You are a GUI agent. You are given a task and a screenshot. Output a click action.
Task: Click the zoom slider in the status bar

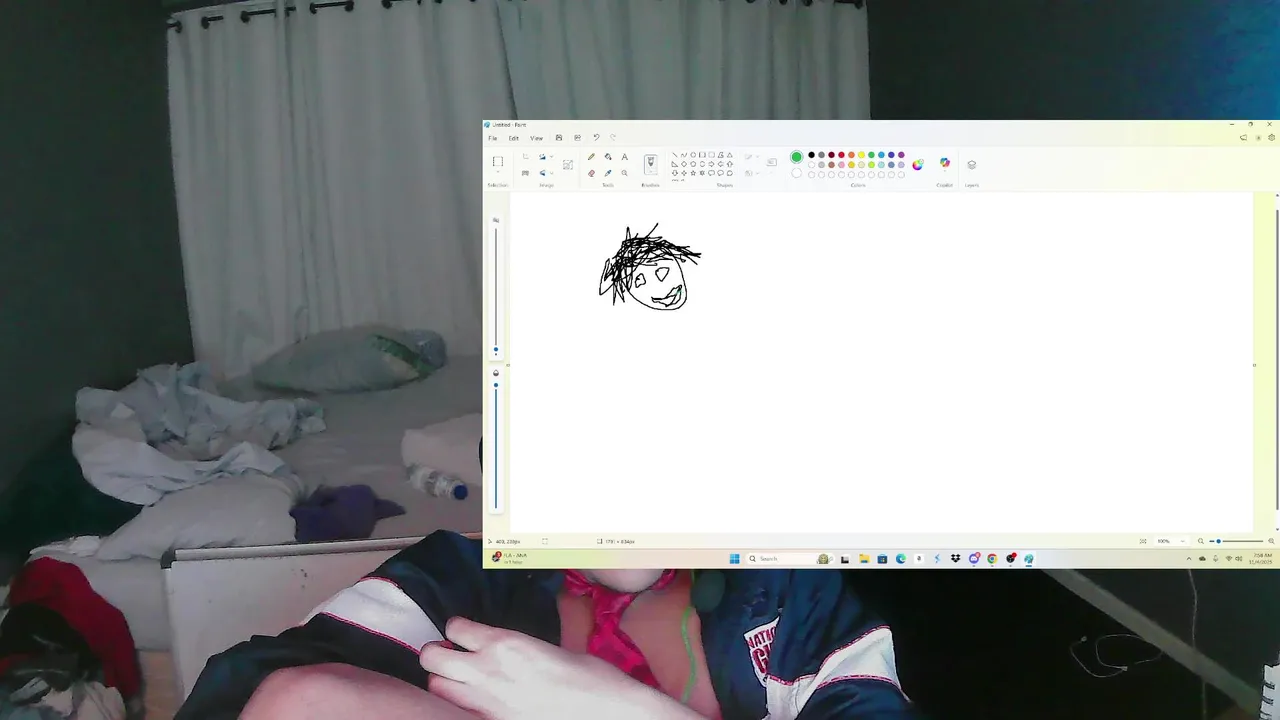(1236, 541)
